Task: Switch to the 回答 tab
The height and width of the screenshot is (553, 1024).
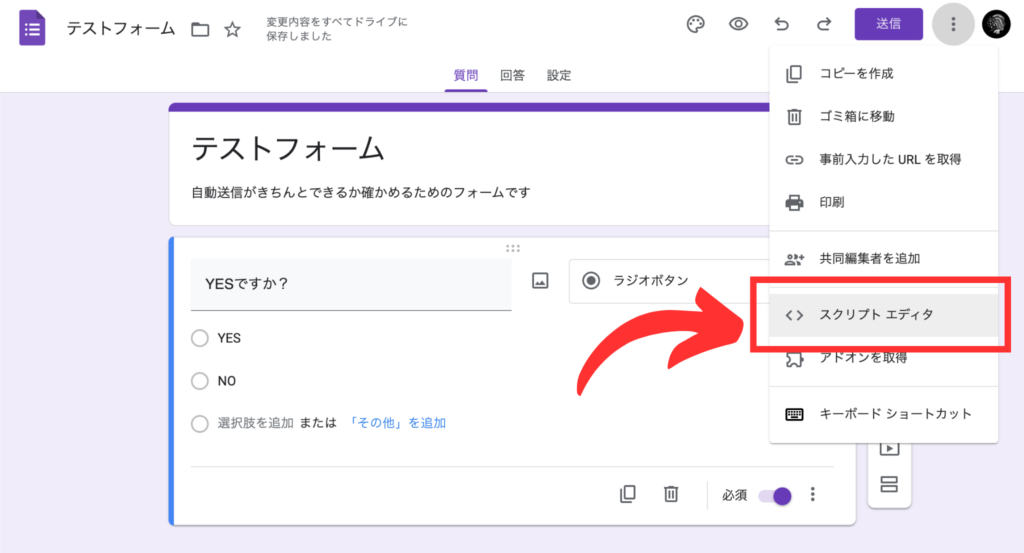Action: click(x=512, y=75)
